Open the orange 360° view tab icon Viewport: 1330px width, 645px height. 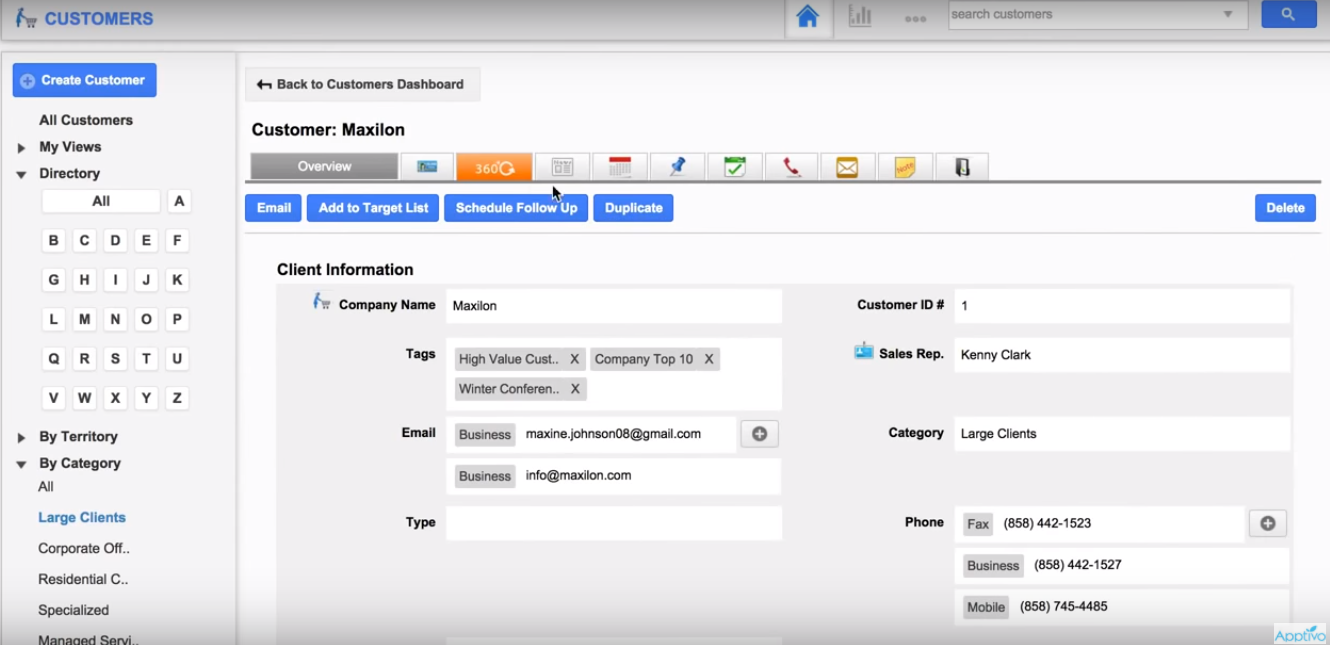point(493,166)
